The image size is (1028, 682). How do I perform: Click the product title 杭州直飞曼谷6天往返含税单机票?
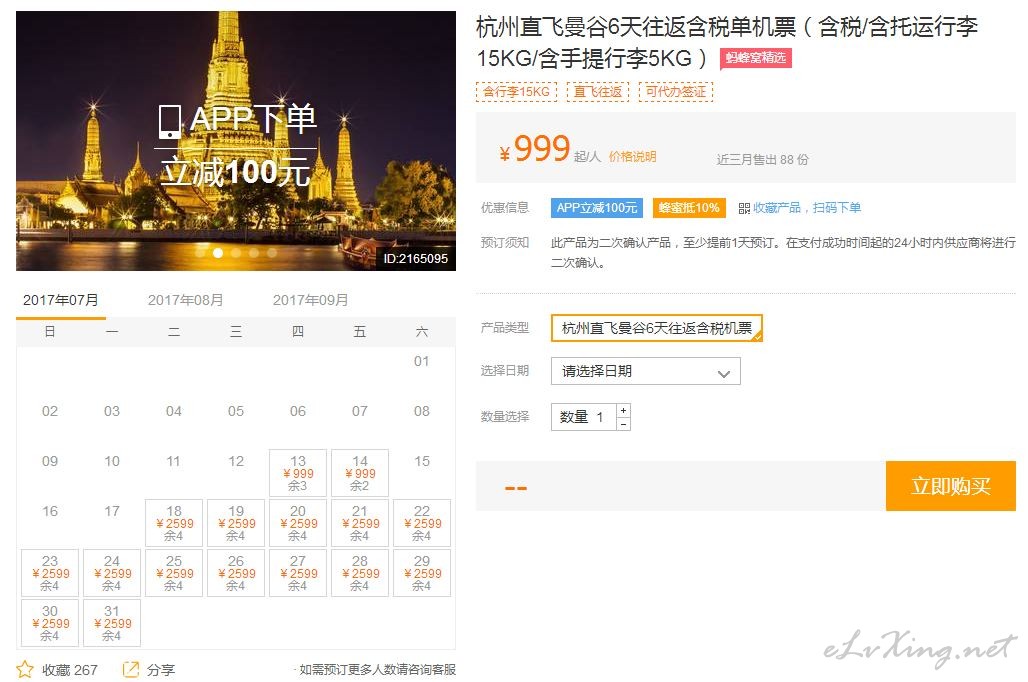pyautogui.click(x=726, y=42)
